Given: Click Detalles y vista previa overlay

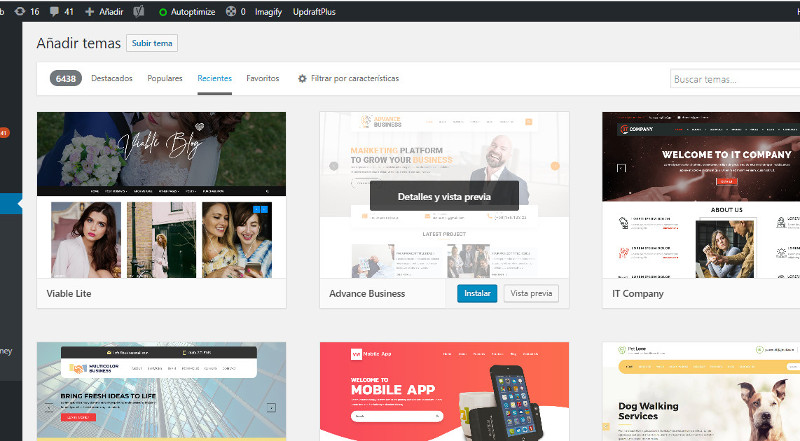Looking at the screenshot, I should coord(444,197).
